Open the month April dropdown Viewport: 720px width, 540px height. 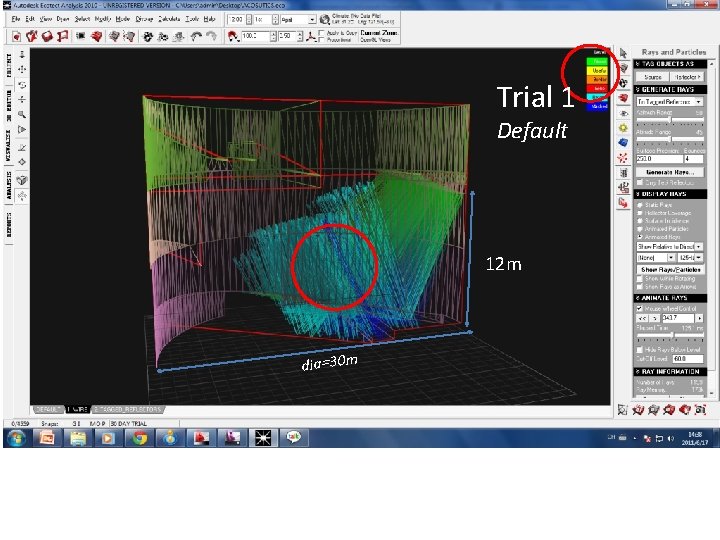(x=298, y=20)
